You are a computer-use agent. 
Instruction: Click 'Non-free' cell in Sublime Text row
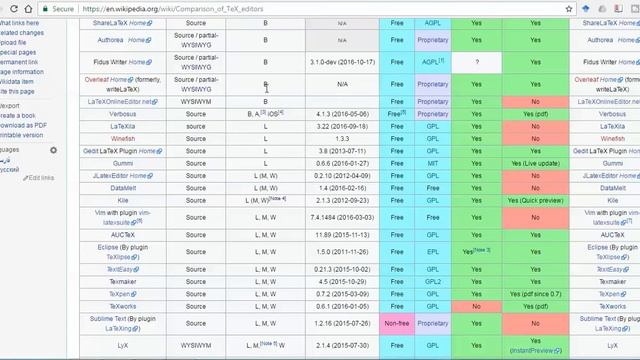(397, 323)
